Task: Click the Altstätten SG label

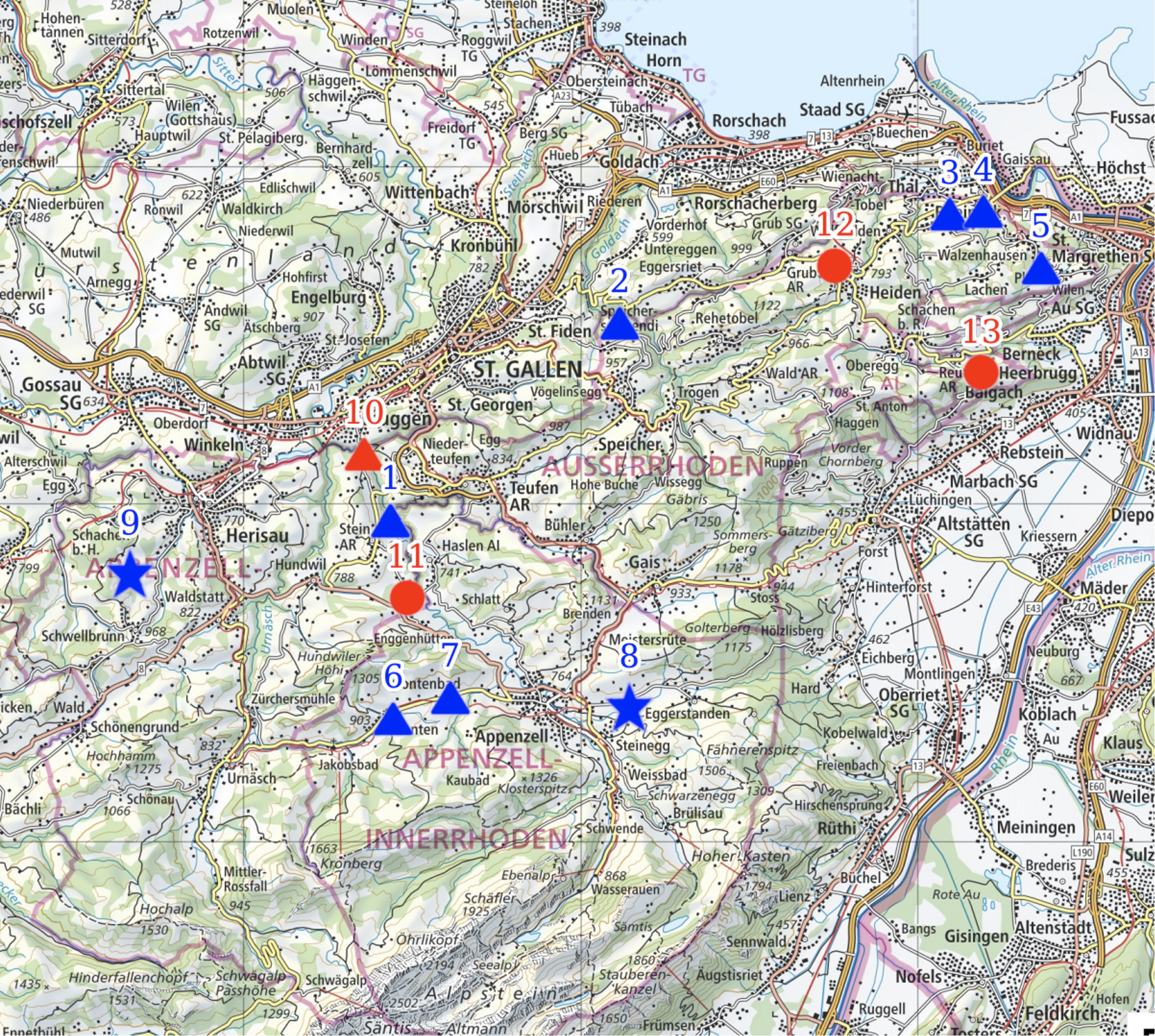Action: 973,532
